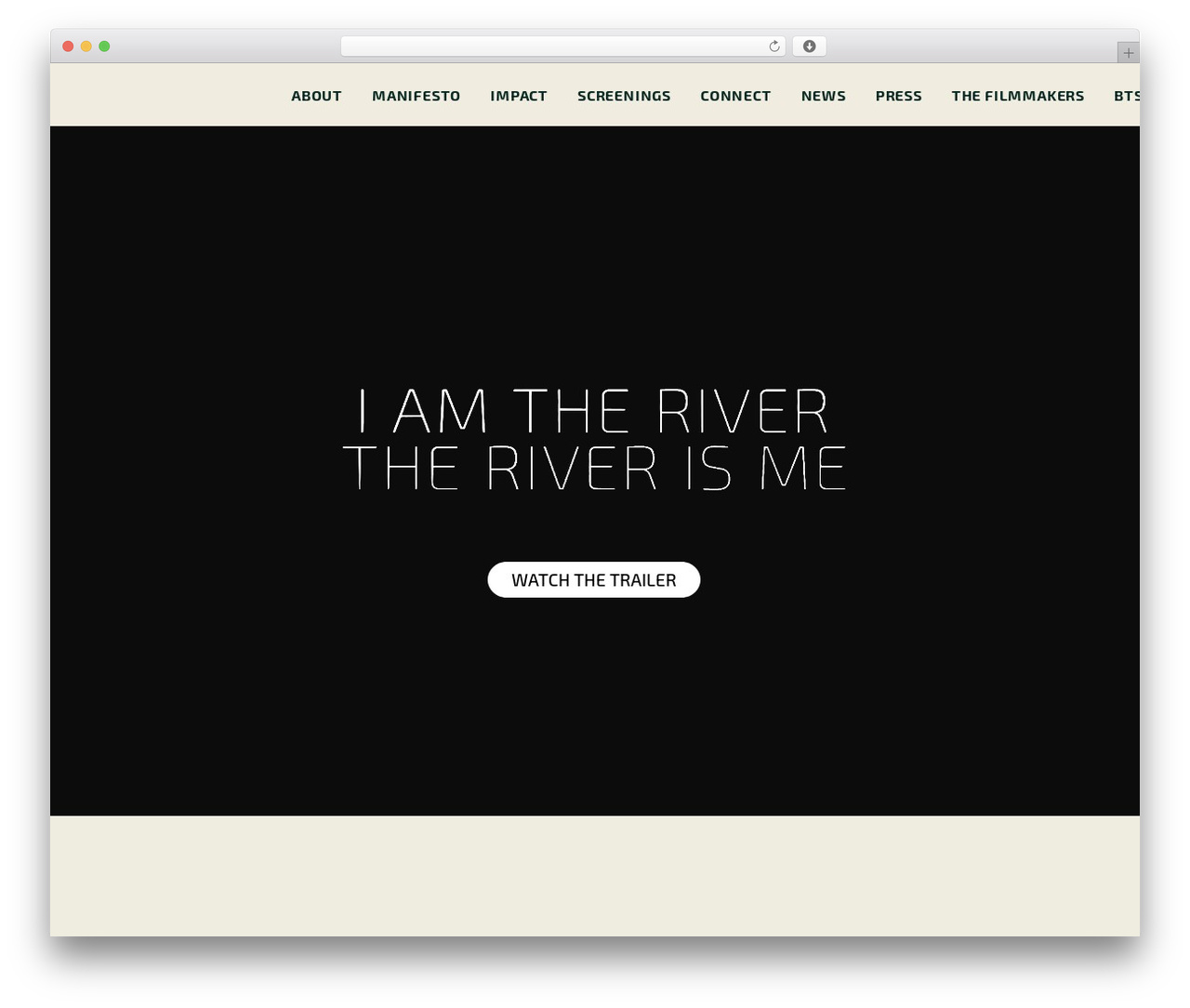Open the ABOUT menu item
This screenshot has width=1190, height=1008.
pos(316,96)
